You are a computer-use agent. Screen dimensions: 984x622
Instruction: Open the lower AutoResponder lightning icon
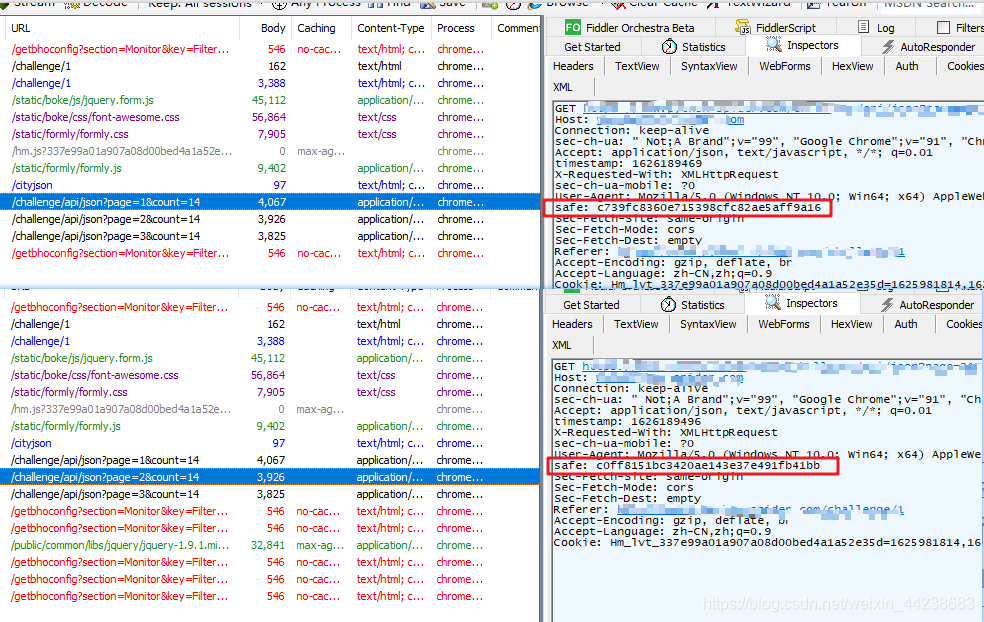[887, 304]
